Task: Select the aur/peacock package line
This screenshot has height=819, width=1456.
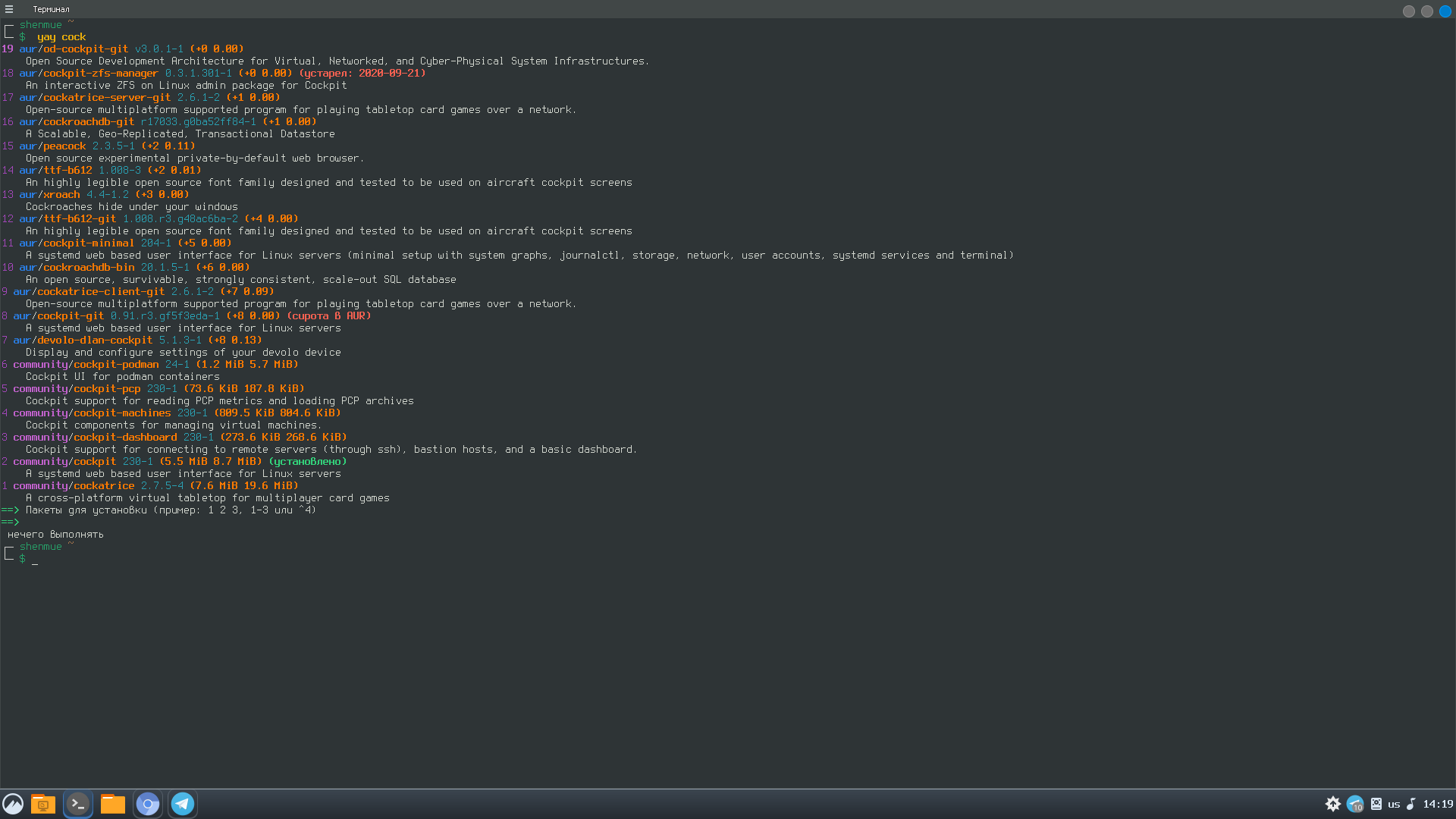Action: point(99,146)
